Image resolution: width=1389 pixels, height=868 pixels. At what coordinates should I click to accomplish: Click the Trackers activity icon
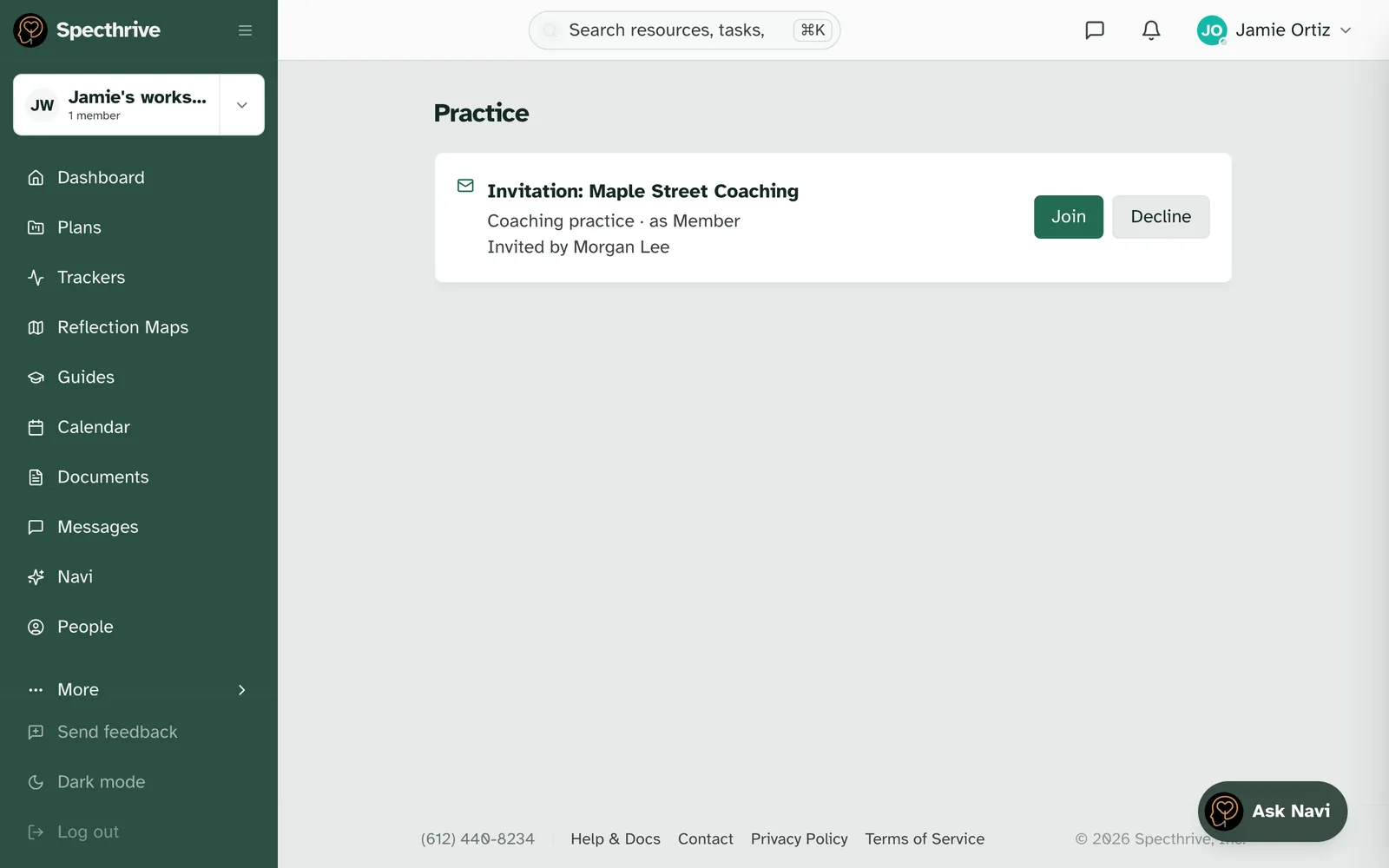pyautogui.click(x=36, y=278)
